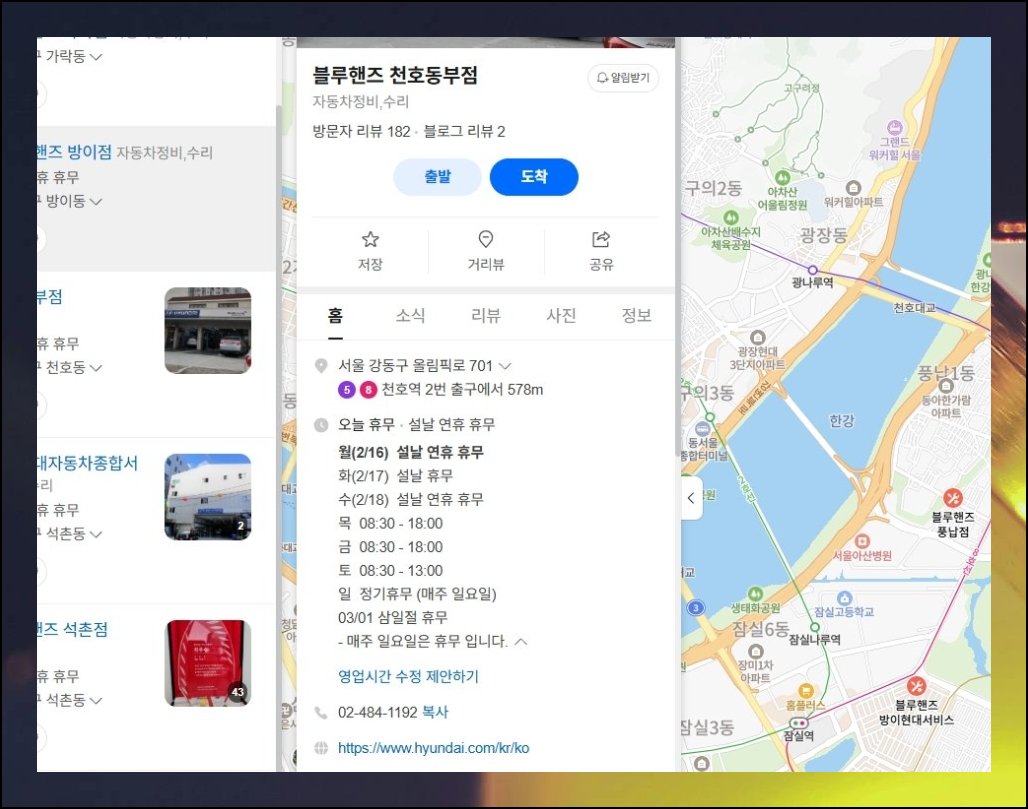Click 블루핸즈 방이현대서비스 map marker

[x=916, y=686]
